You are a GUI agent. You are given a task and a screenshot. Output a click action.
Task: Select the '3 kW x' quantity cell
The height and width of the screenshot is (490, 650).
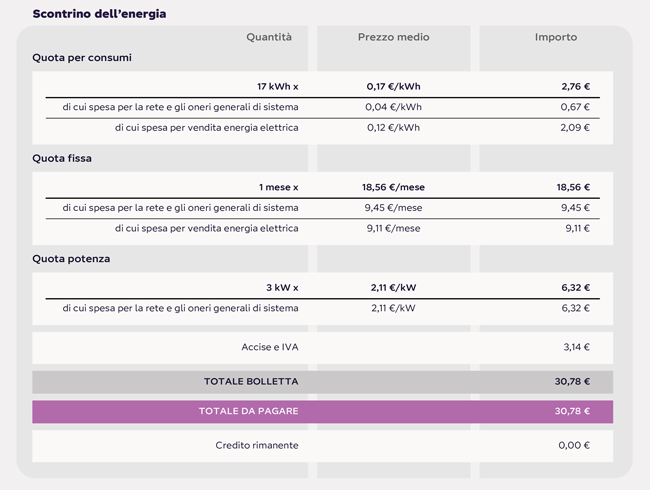coord(282,288)
